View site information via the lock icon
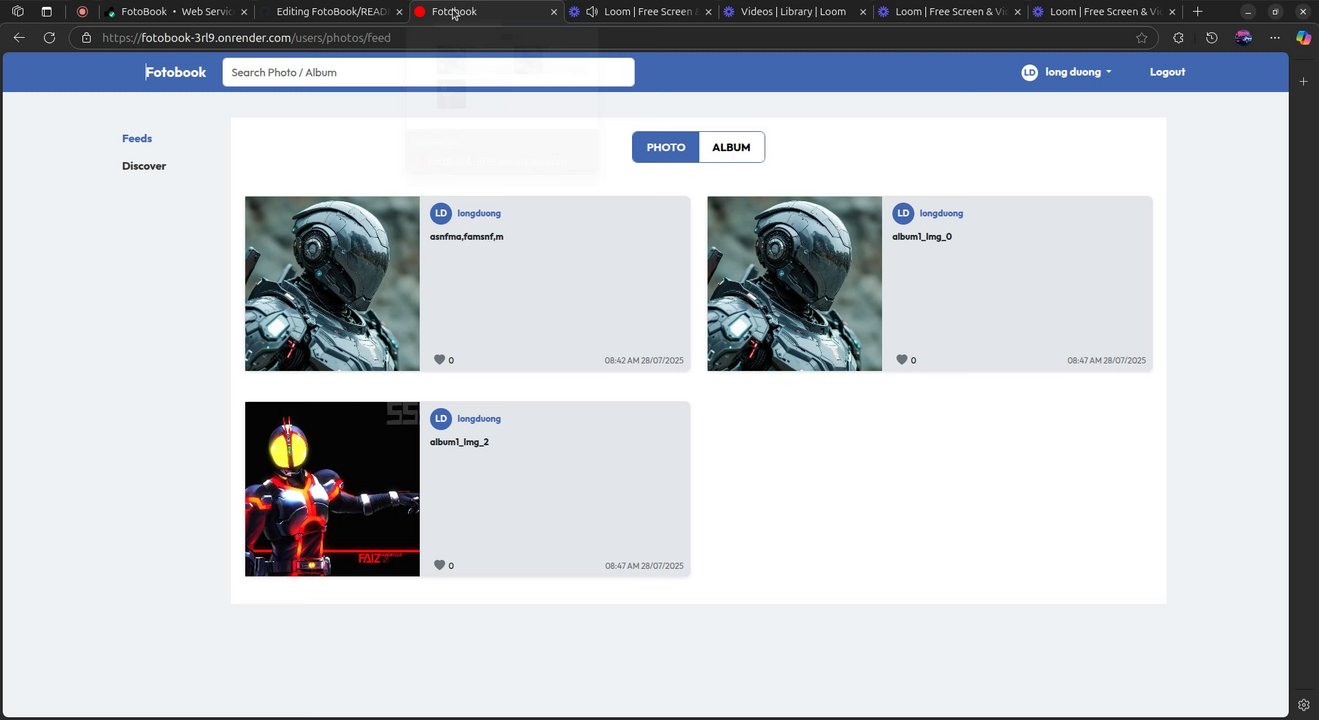Screen dimensions: 1319x720 click(87, 38)
